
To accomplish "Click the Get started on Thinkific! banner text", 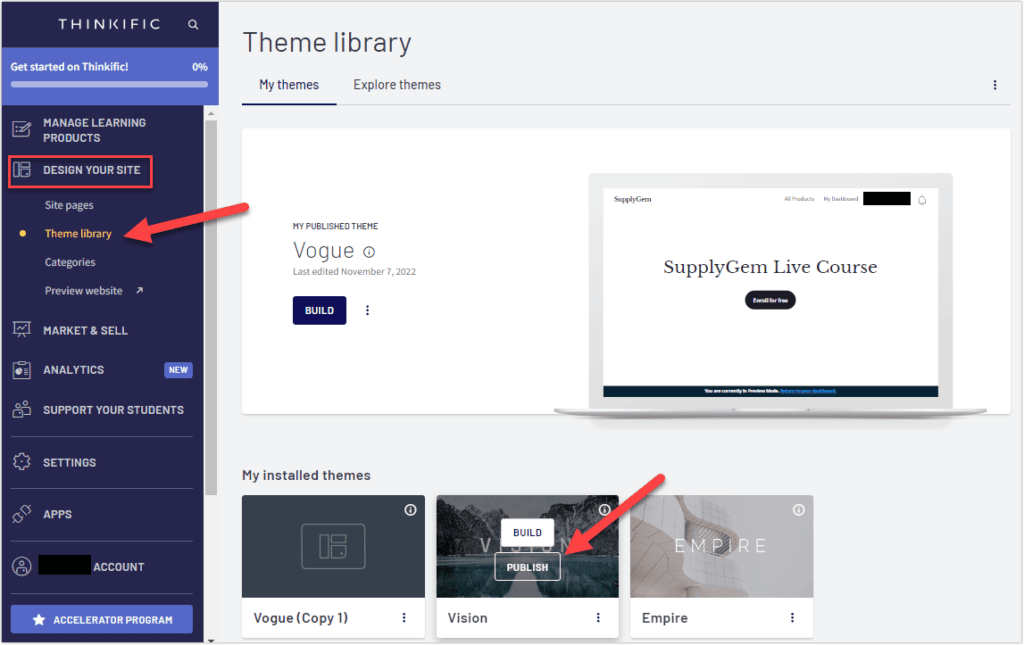I will (69, 67).
